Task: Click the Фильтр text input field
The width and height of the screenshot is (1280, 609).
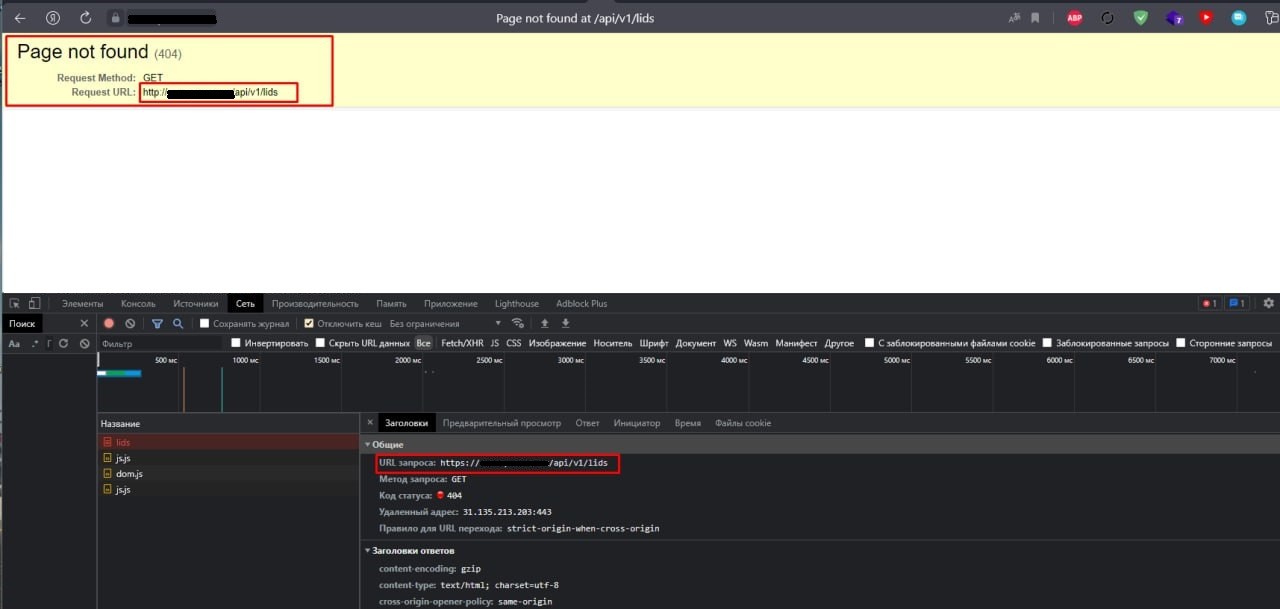Action: tap(160, 343)
